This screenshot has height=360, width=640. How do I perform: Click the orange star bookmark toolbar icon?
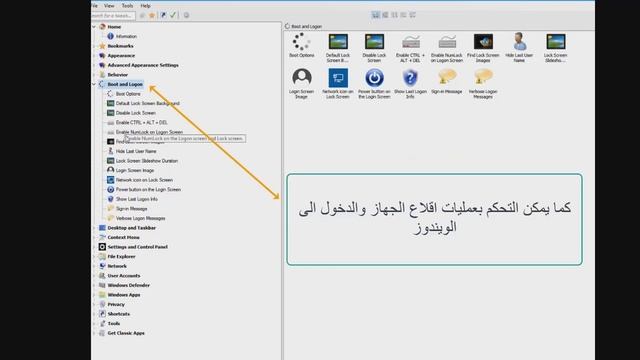tap(152, 15)
